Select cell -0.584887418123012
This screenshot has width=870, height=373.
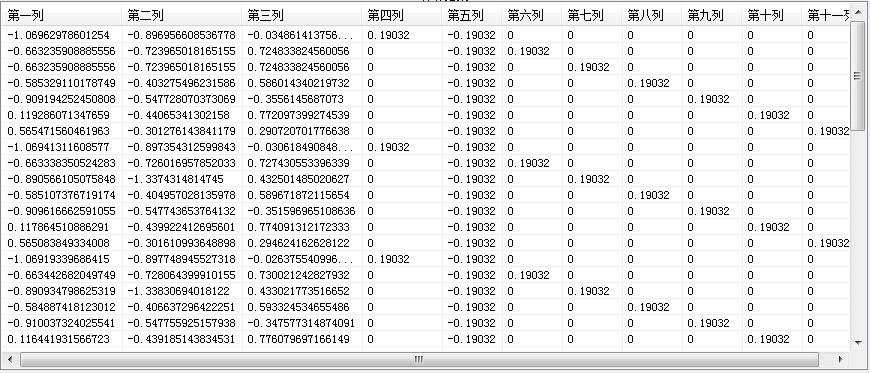tap(62, 308)
